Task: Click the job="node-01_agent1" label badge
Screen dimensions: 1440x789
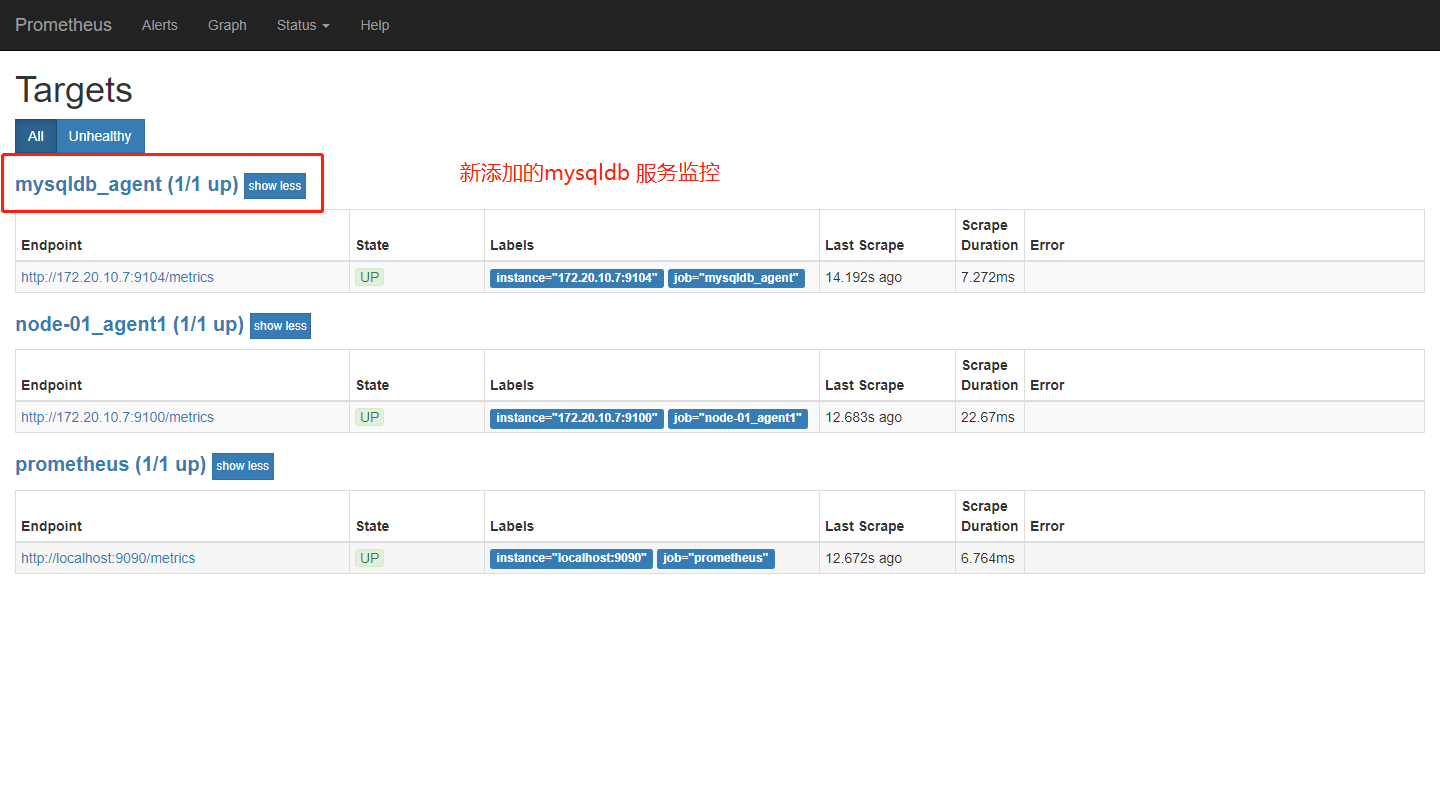Action: 738,418
